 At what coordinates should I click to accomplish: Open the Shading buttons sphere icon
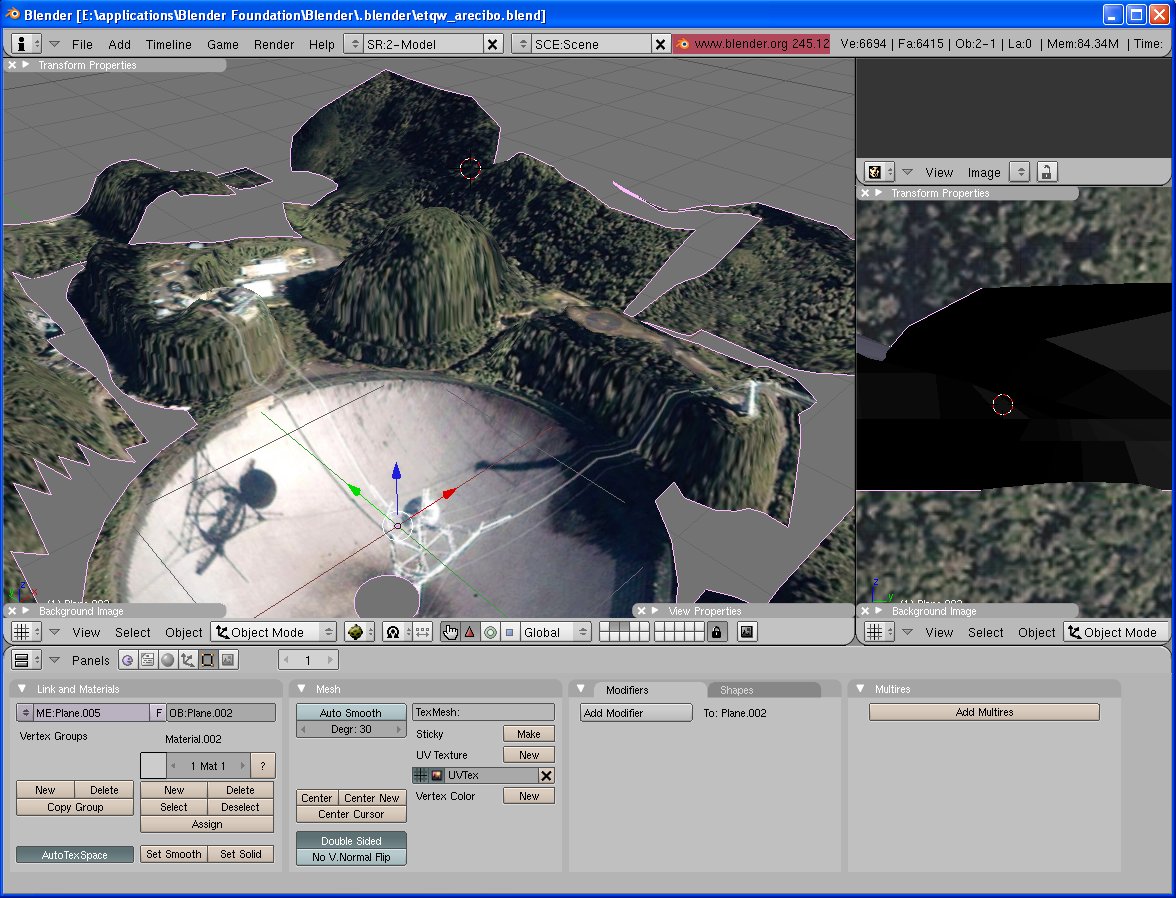[168, 660]
